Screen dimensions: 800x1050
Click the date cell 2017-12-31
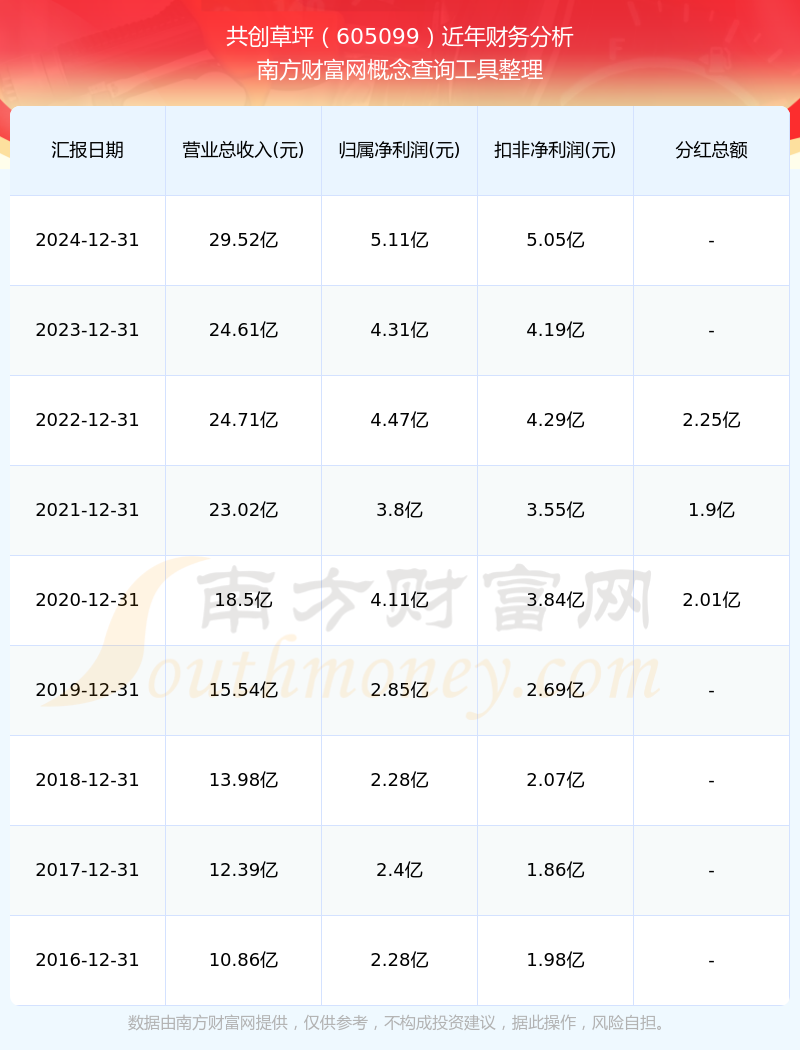(x=88, y=870)
